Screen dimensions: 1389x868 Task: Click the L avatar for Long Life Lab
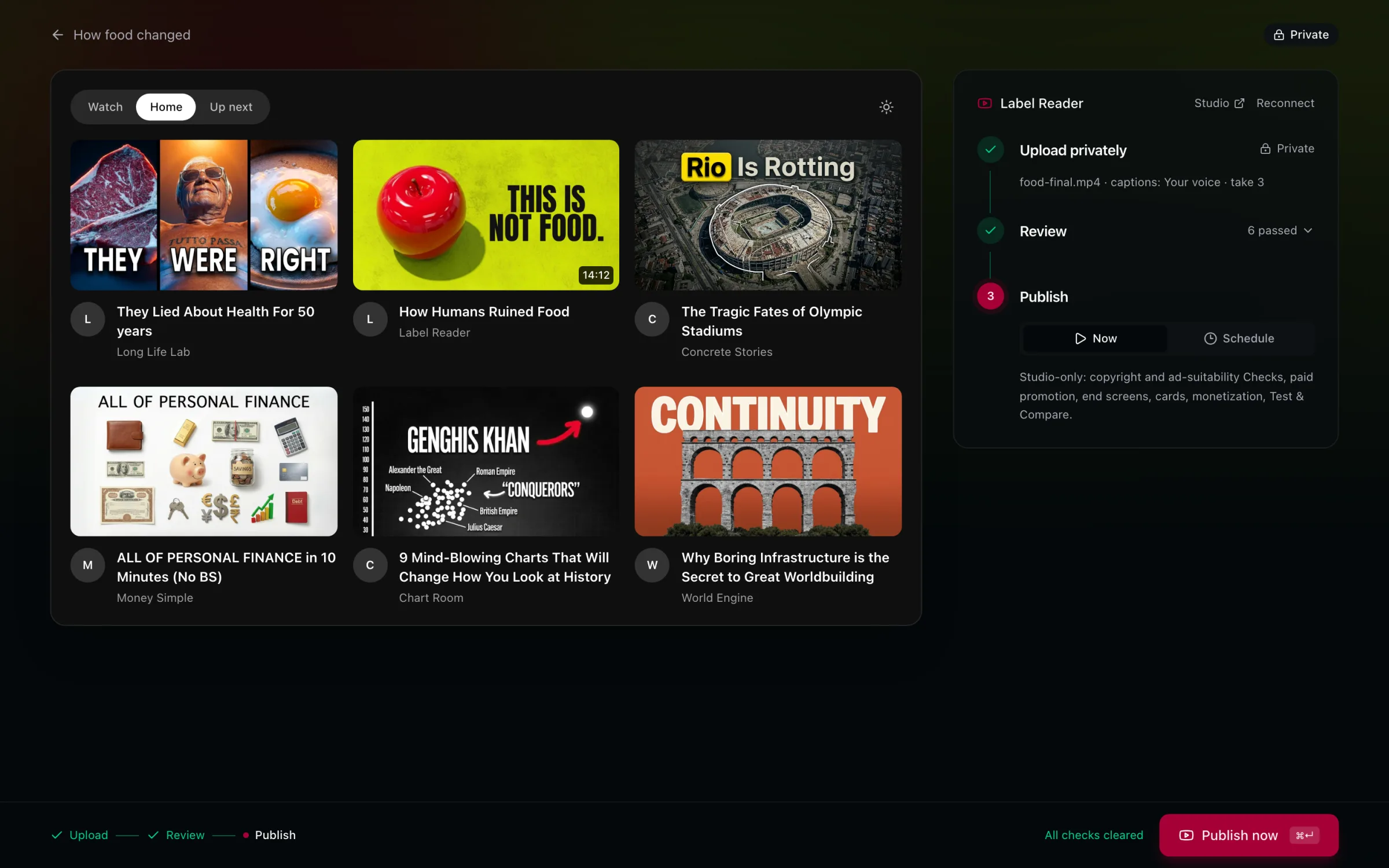[87, 319]
